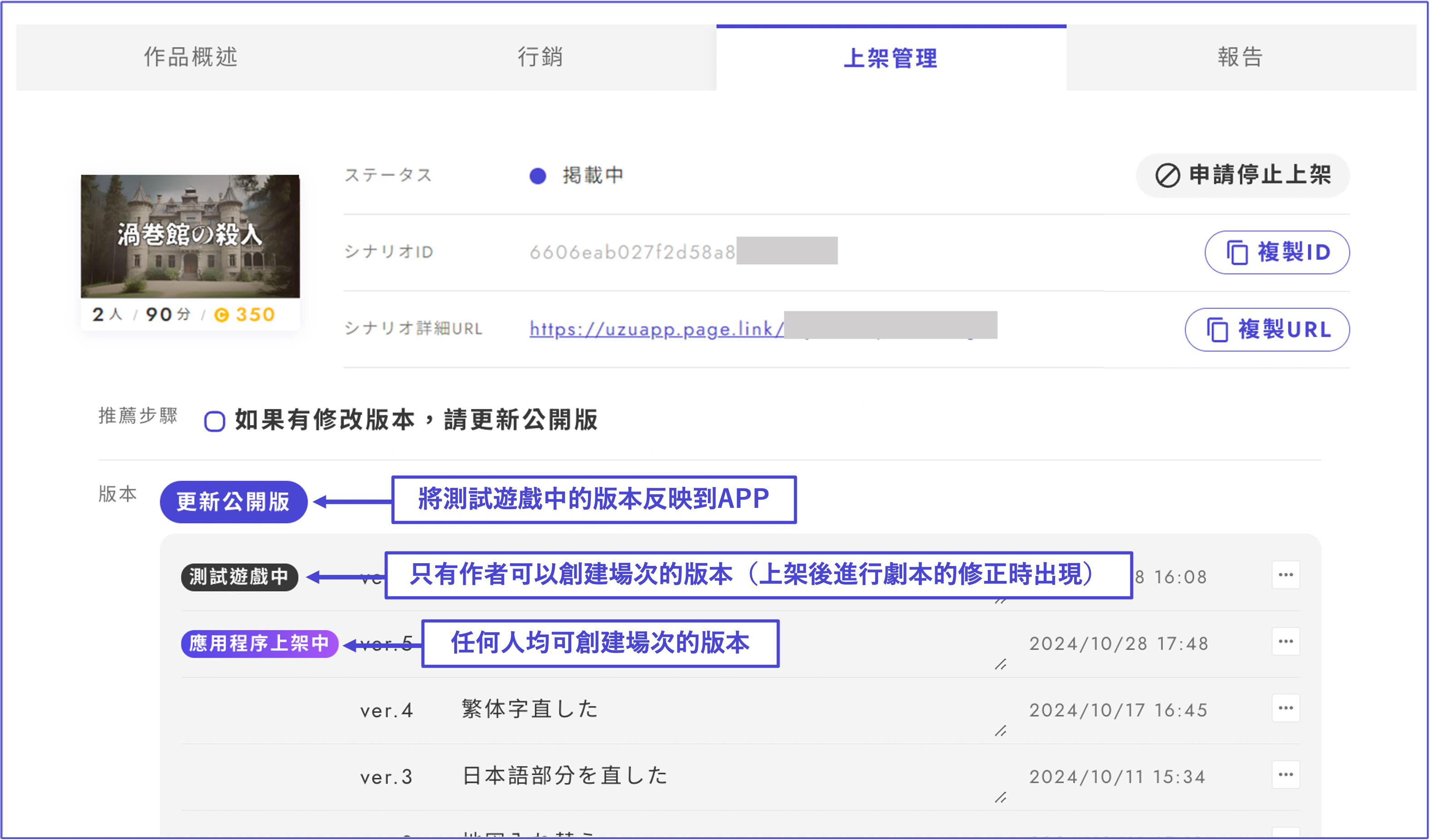Screen dimensions: 1443x840
Task: Switch to the 行銷 tab
Action: 540,57
